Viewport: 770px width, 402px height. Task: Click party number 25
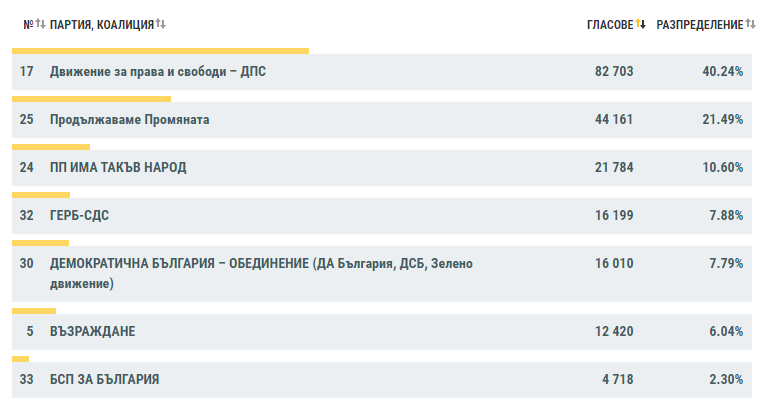[x=27, y=120]
